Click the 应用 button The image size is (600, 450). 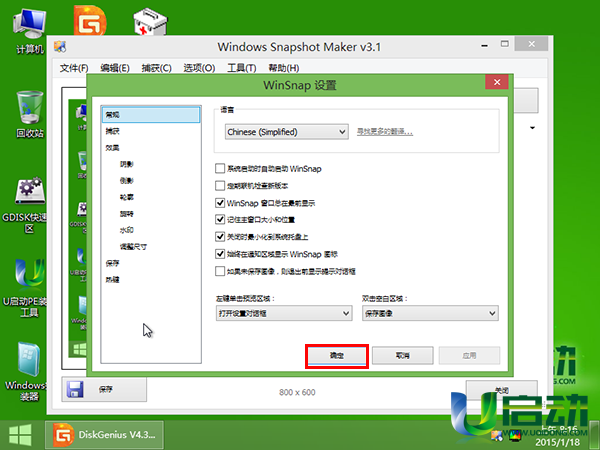click(469, 355)
